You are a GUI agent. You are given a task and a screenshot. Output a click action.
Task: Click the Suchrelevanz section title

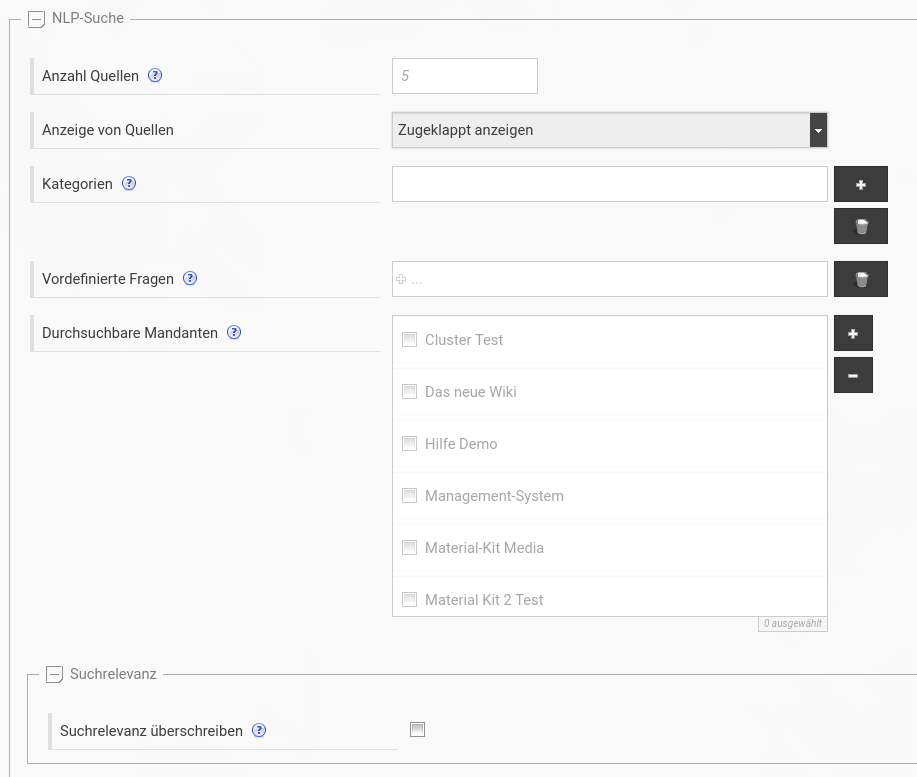113,674
